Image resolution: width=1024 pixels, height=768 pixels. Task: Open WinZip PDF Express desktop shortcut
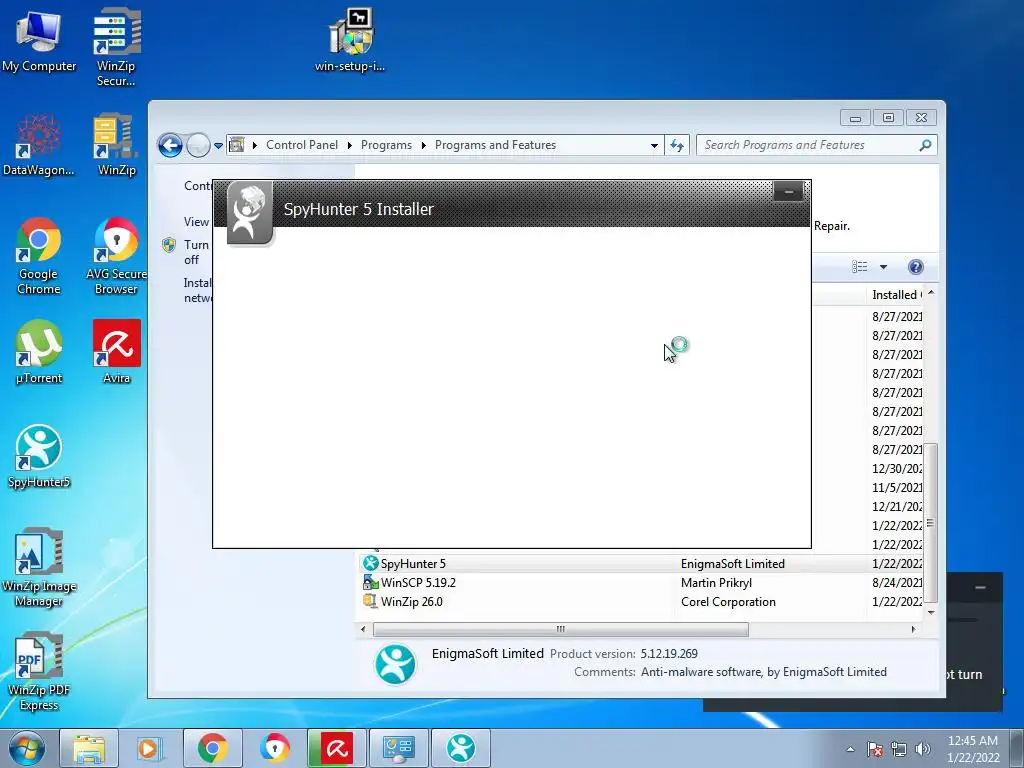coord(39,673)
